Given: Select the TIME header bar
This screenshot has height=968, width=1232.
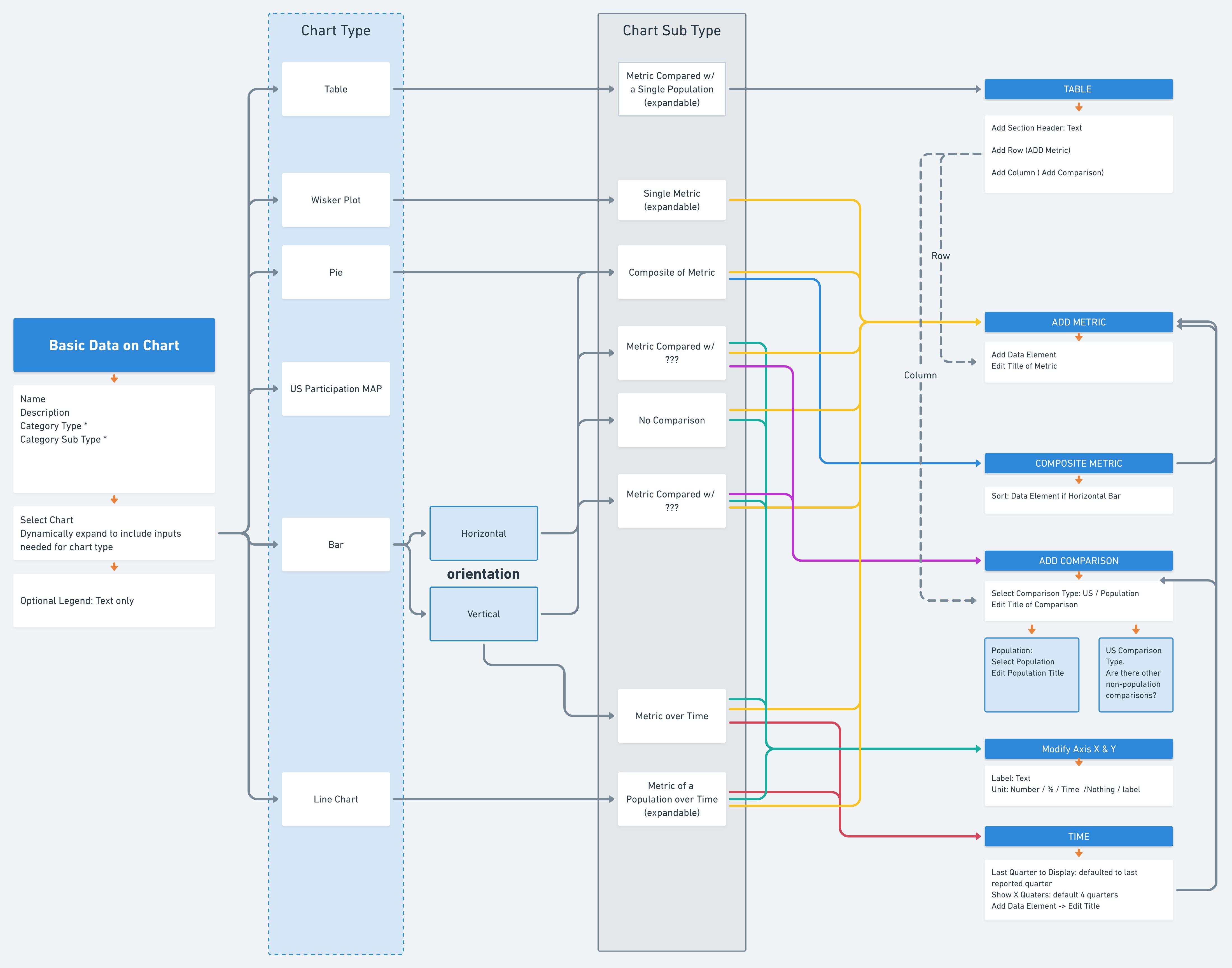Looking at the screenshot, I should pos(1078,836).
